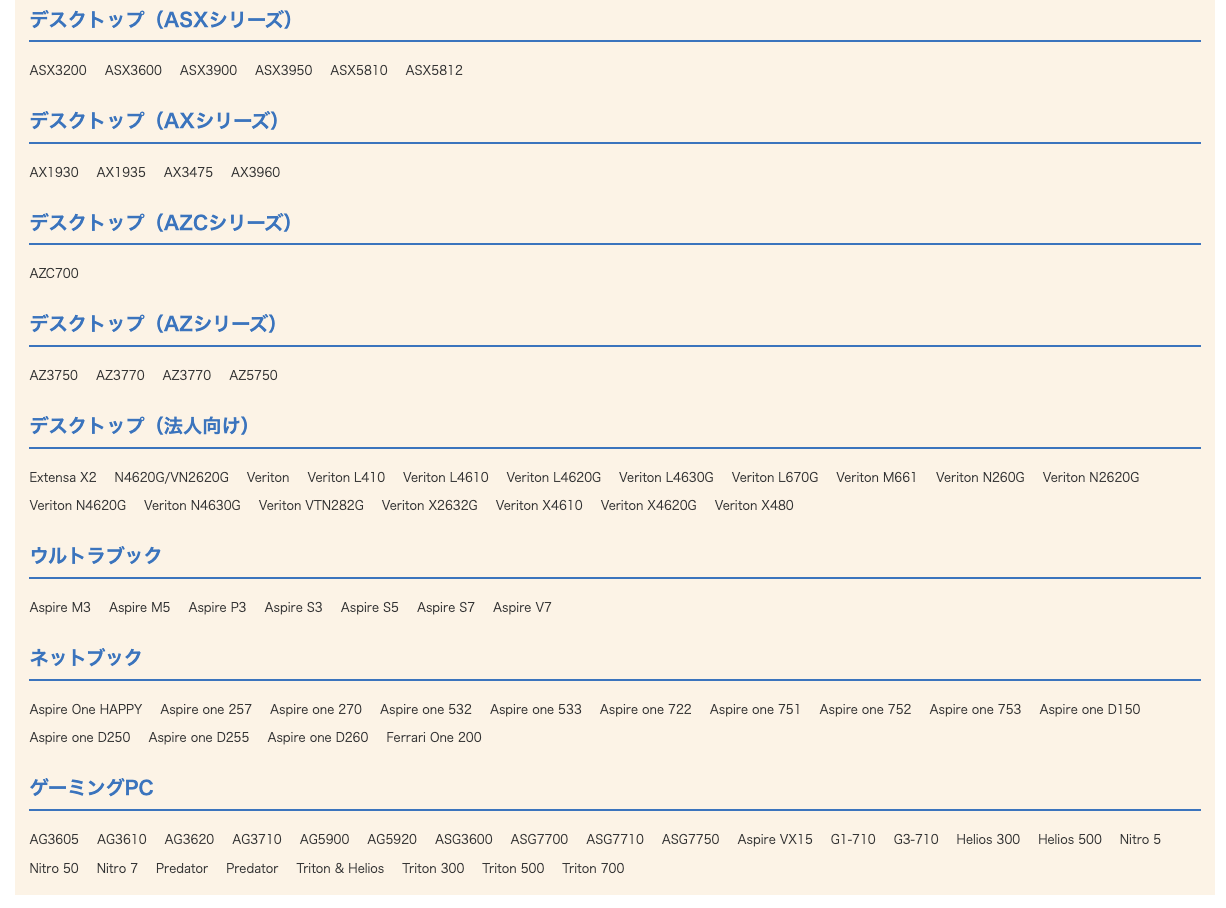This screenshot has height=908, width=1226.
Task: Click the ASX3900 model link
Action: [x=208, y=70]
